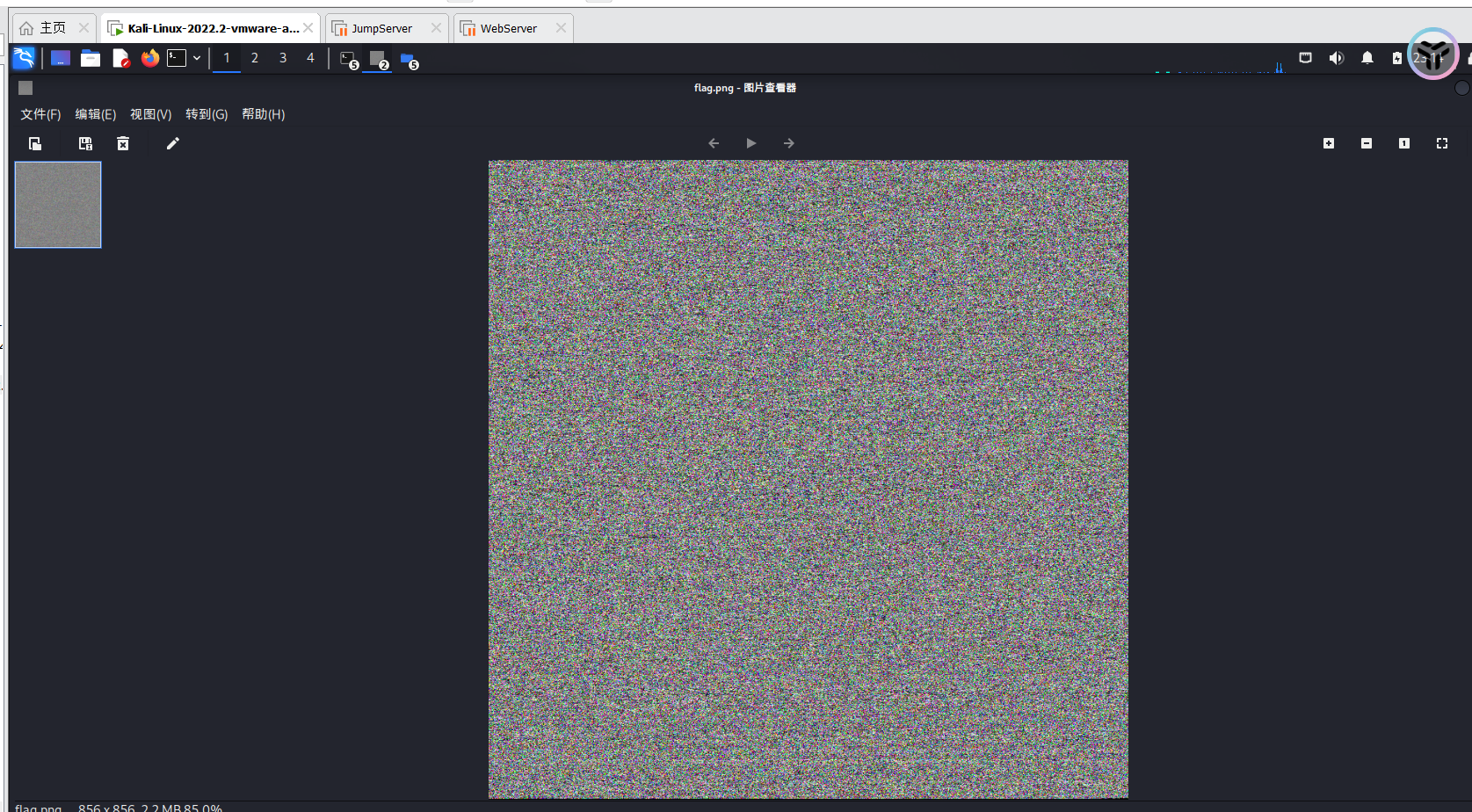Open the 编辑(E) menu

point(96,114)
